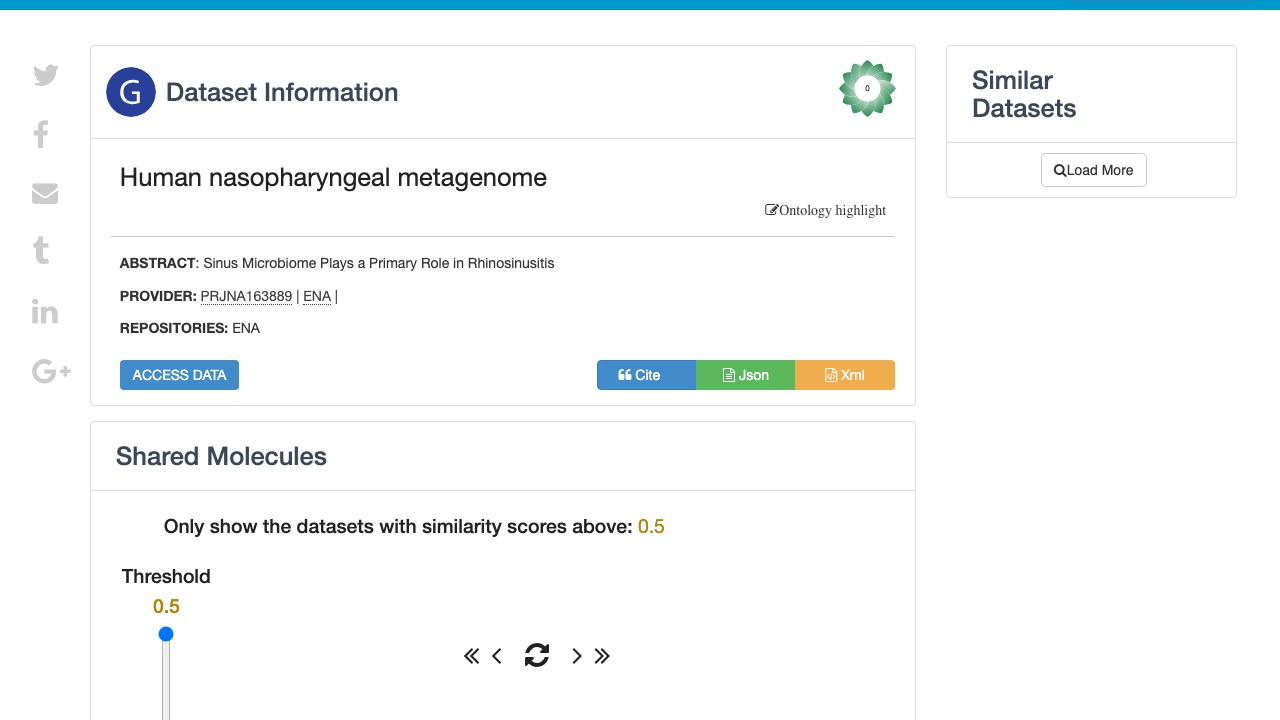1280x720 pixels.
Task: Go to last page double-right arrows
Action: click(x=602, y=656)
